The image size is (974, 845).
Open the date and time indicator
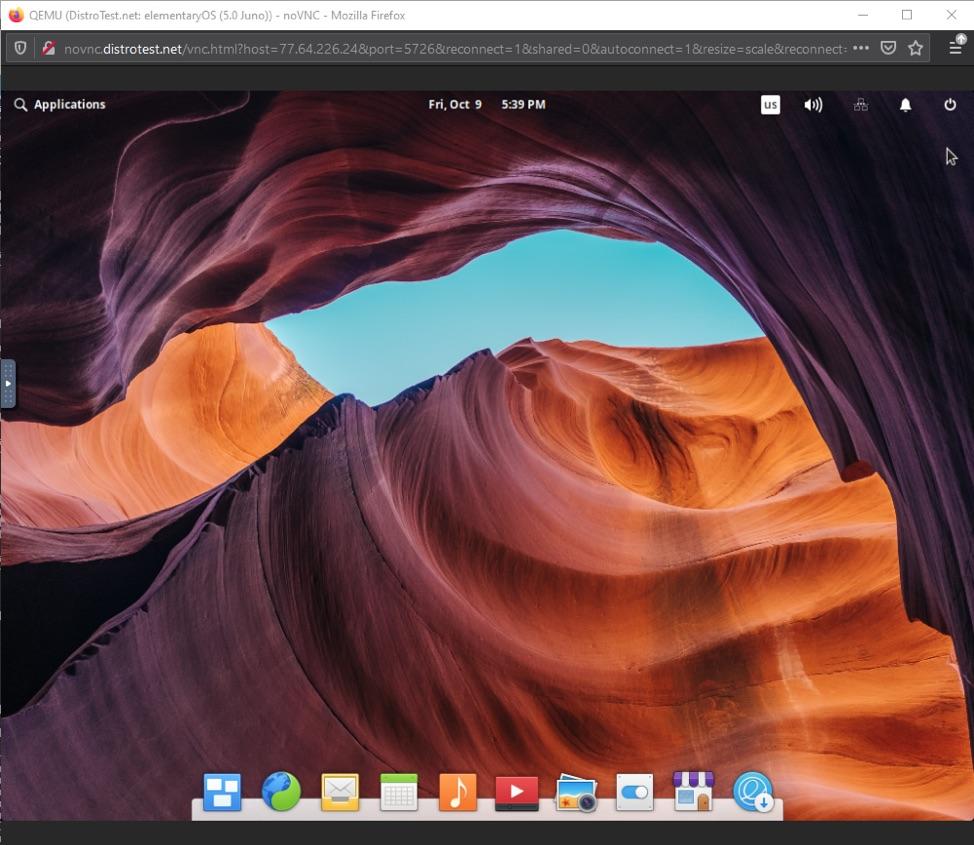pyautogui.click(x=486, y=104)
